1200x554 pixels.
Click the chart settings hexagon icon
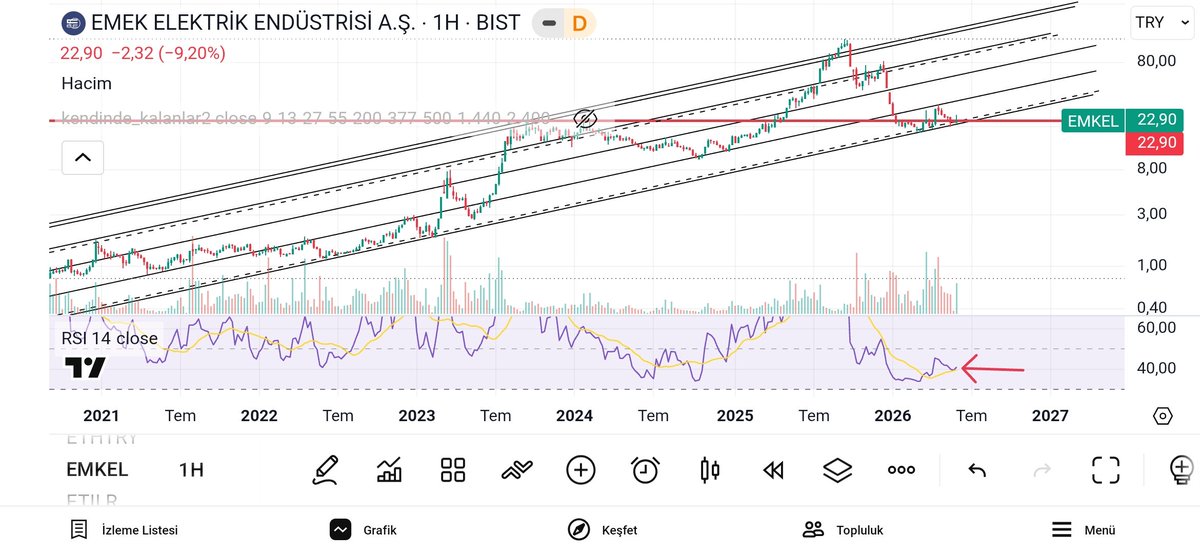(x=1162, y=416)
